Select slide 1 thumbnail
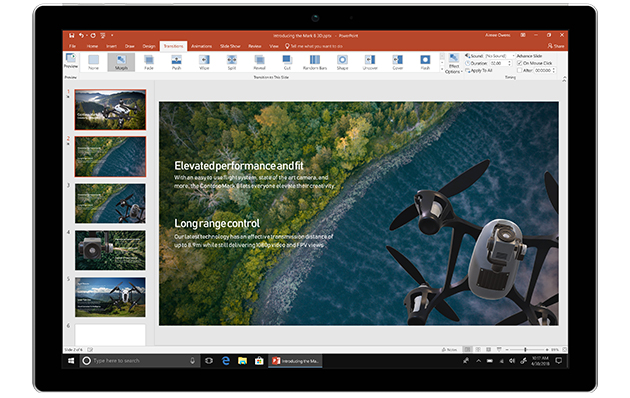 click(110, 110)
